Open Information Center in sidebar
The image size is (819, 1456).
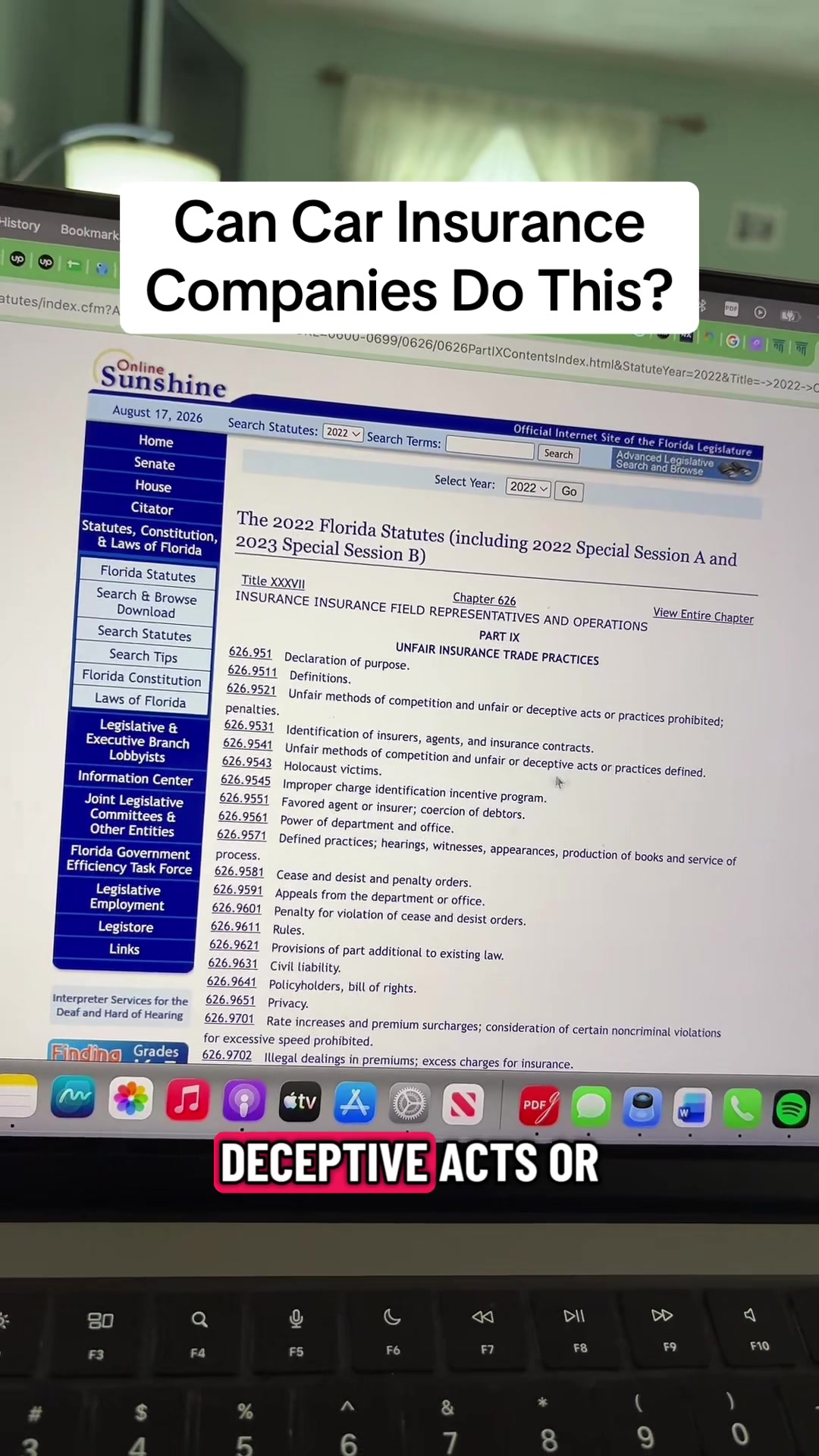(x=135, y=778)
